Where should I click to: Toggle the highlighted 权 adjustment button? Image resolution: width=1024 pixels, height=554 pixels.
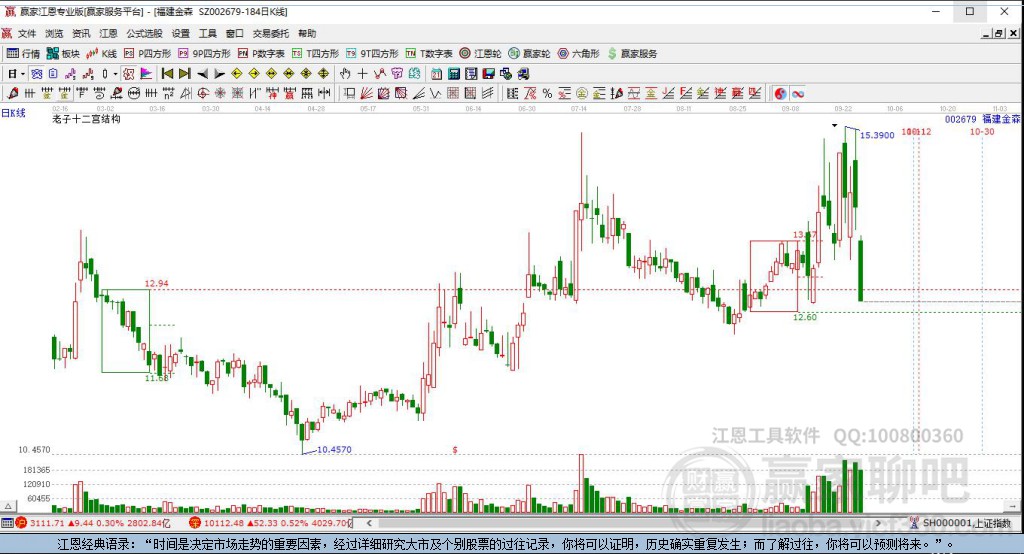coord(129,74)
